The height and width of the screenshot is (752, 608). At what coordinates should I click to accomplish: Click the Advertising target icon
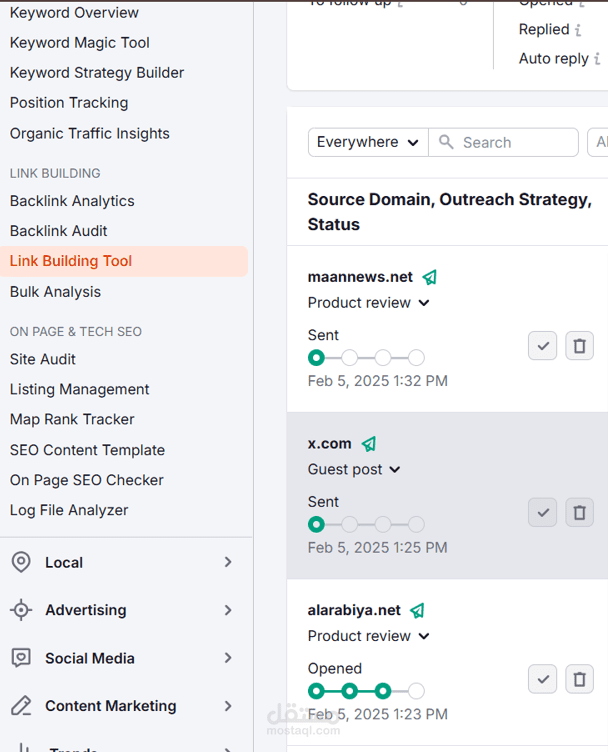point(21,610)
